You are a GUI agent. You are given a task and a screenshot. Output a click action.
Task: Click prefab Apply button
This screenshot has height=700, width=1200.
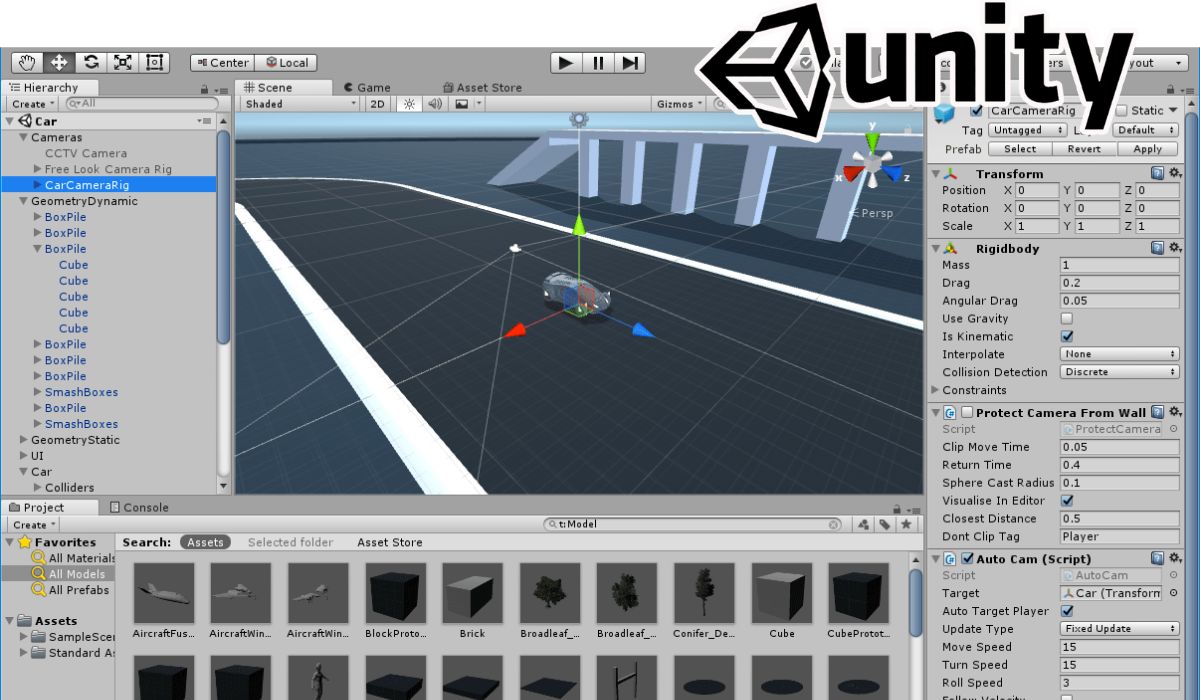click(1148, 149)
